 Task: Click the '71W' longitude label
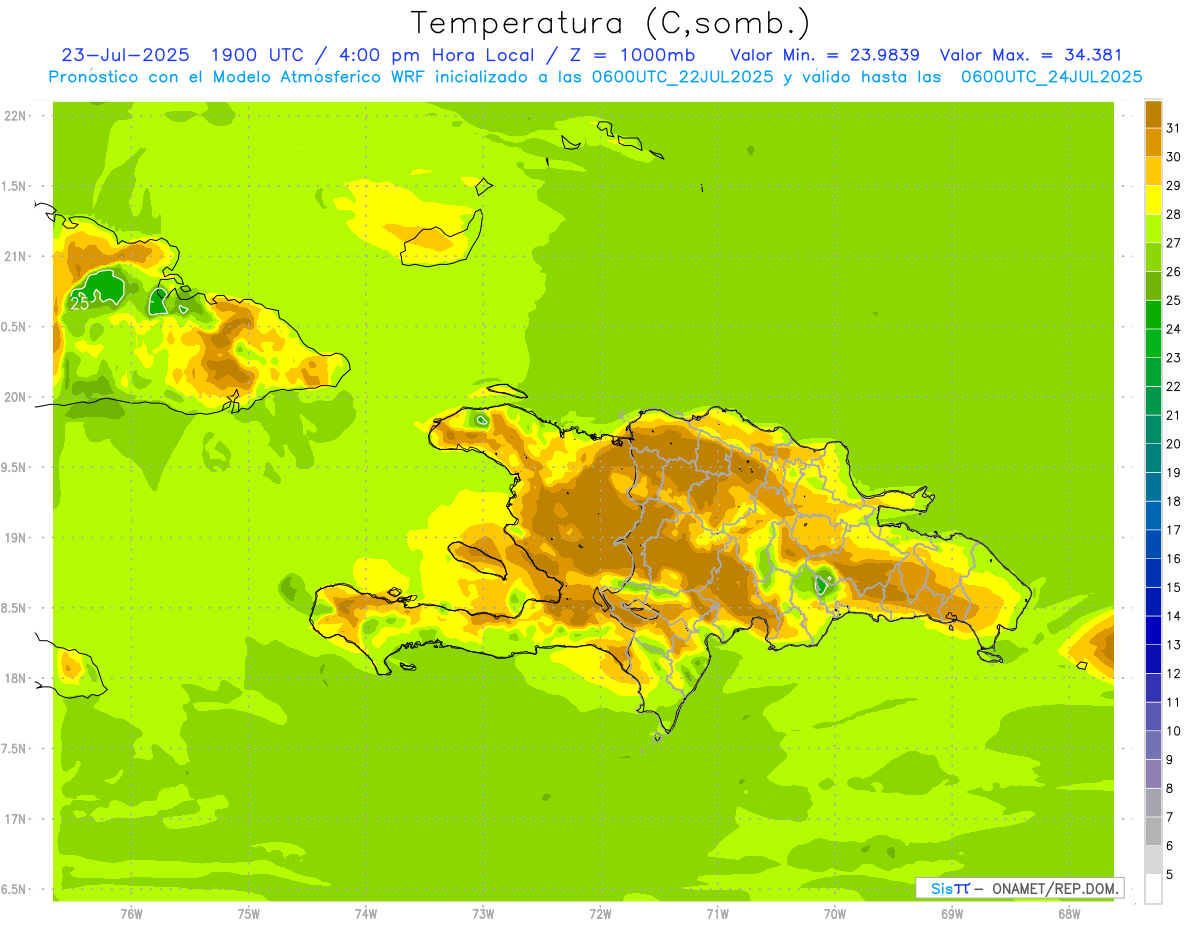717,913
